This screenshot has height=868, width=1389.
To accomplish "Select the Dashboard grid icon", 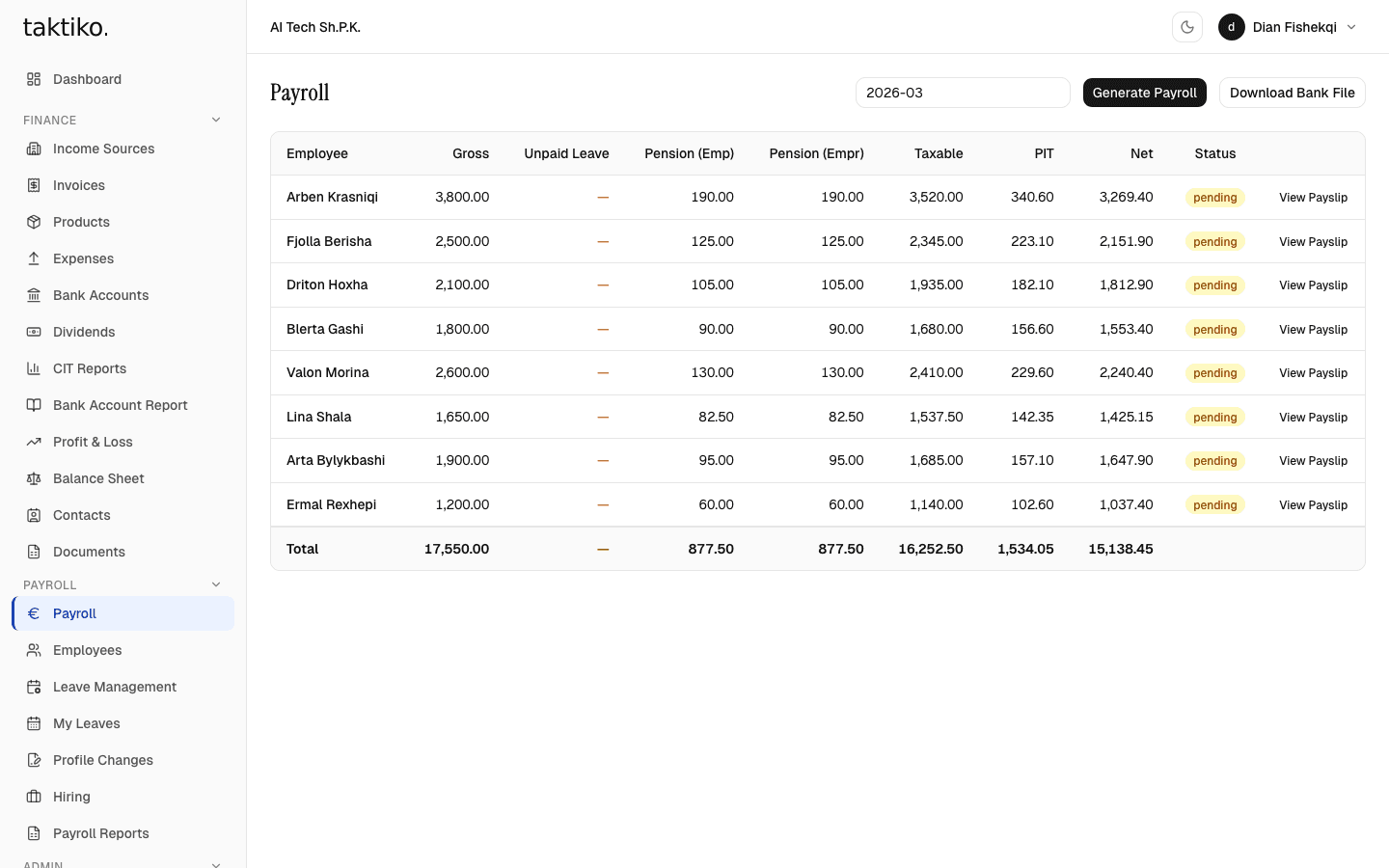I will pos(35,79).
